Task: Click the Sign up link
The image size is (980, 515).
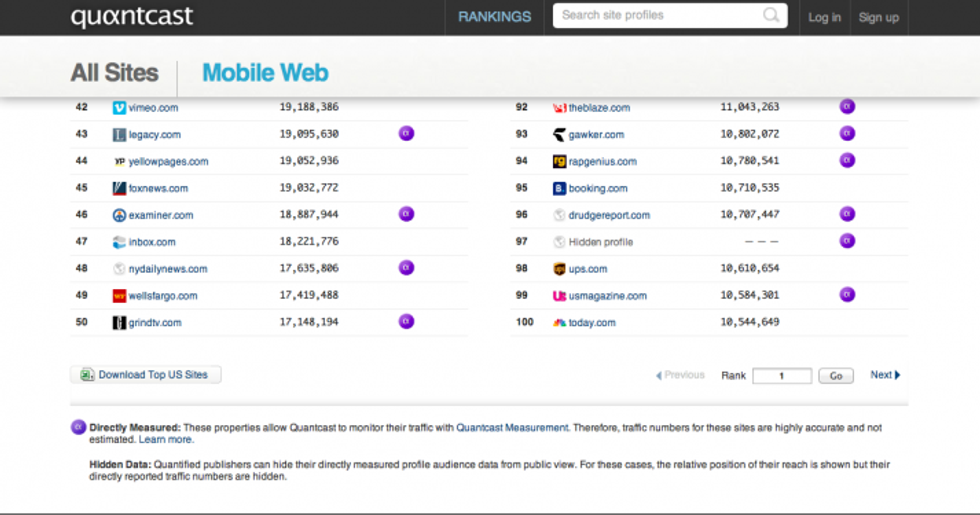Action: click(878, 17)
